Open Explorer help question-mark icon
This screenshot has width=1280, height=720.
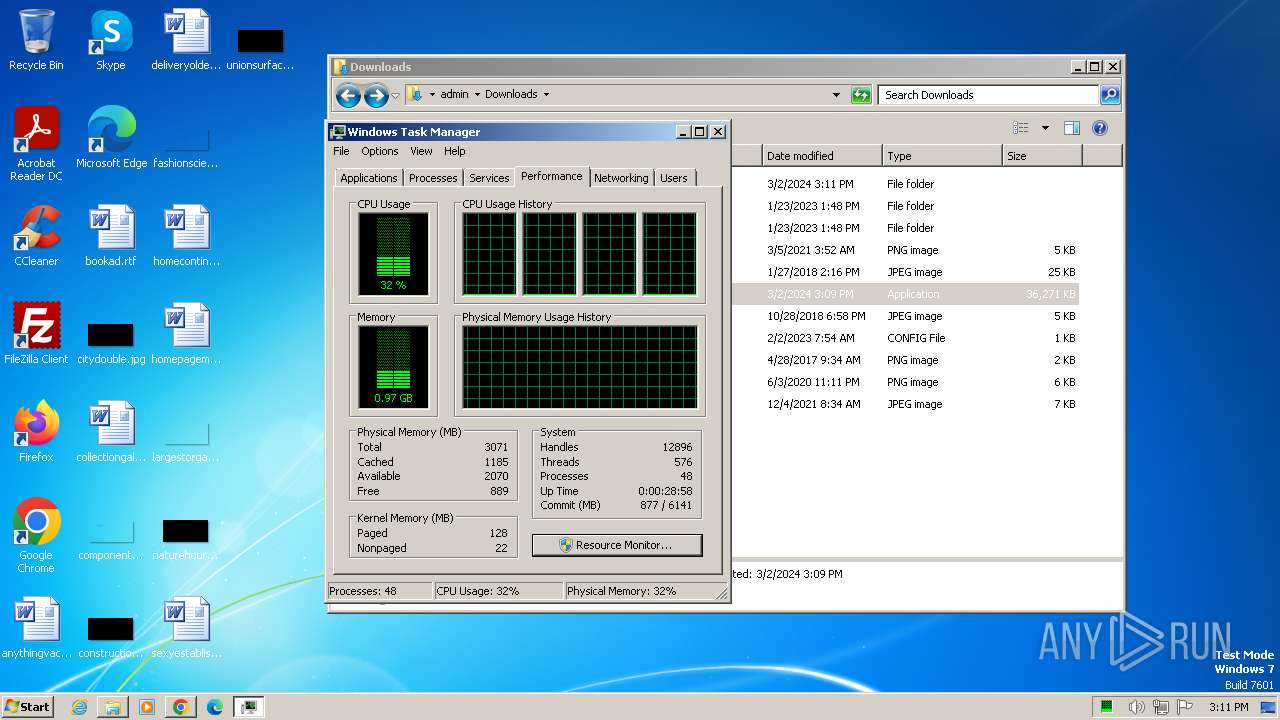pyautogui.click(x=1100, y=128)
